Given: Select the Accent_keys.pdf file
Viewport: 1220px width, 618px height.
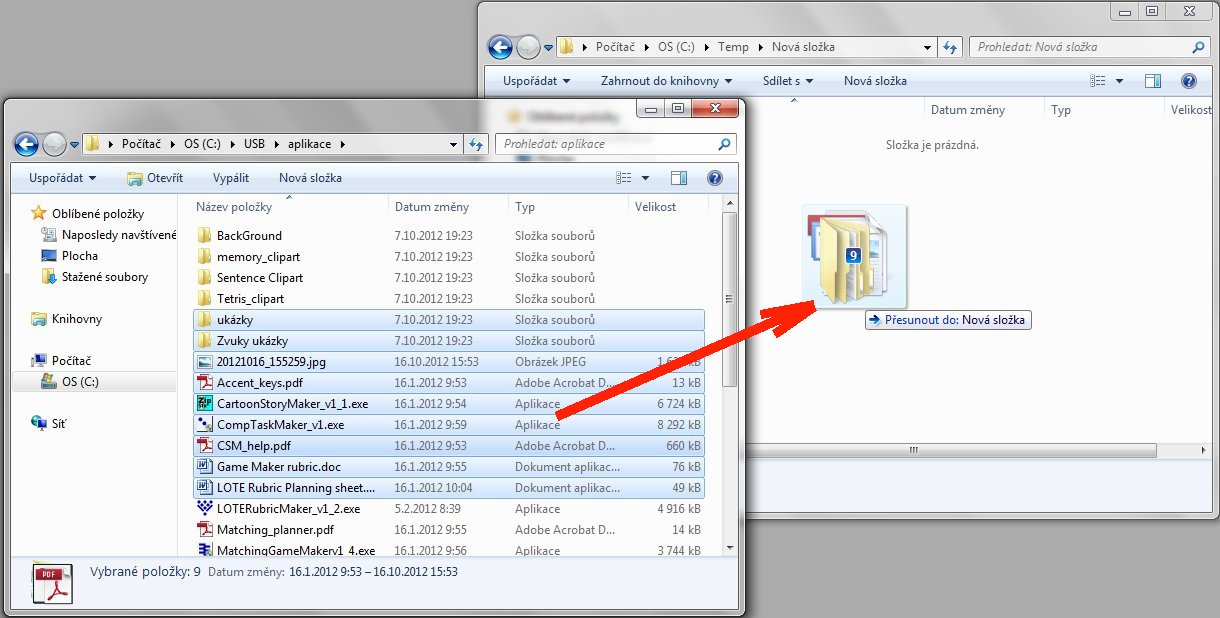Looking at the screenshot, I should click(x=259, y=383).
